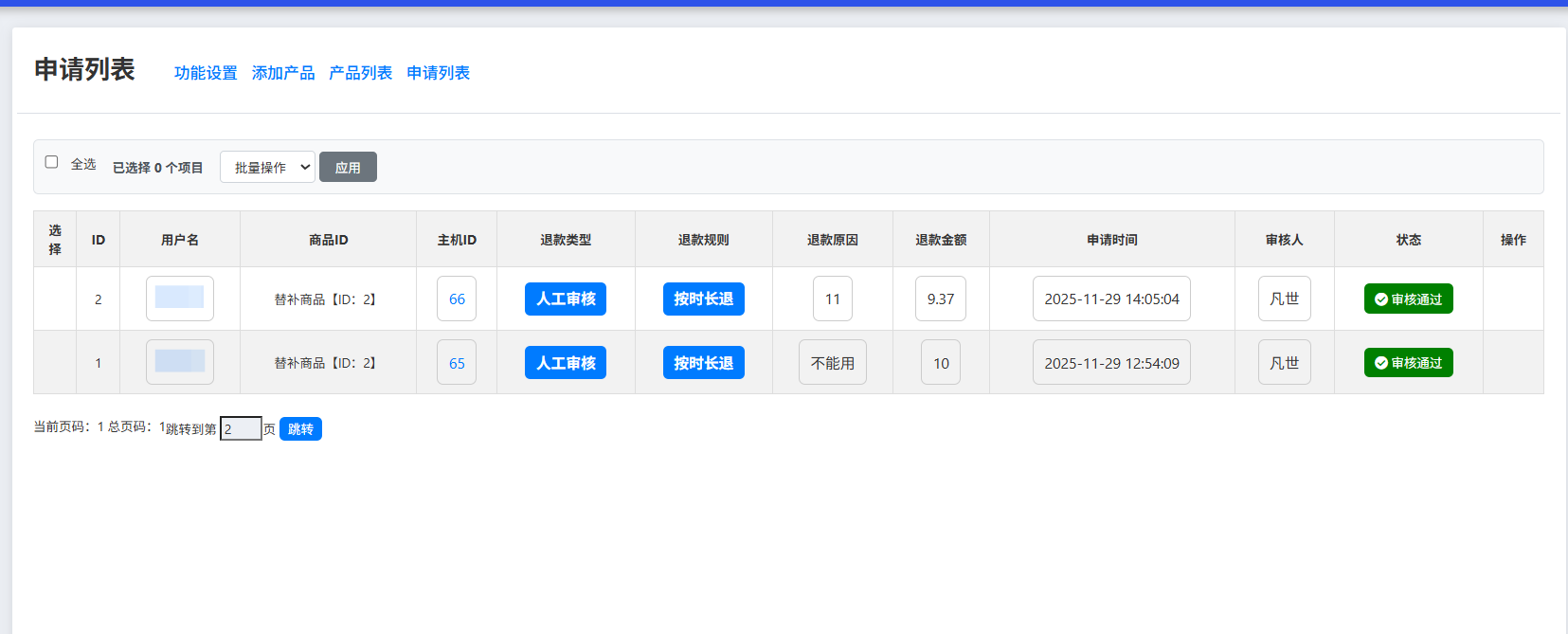The image size is (1568, 634).
Task: Click refund reason 不能用 cell
Action: pyautogui.click(x=833, y=363)
